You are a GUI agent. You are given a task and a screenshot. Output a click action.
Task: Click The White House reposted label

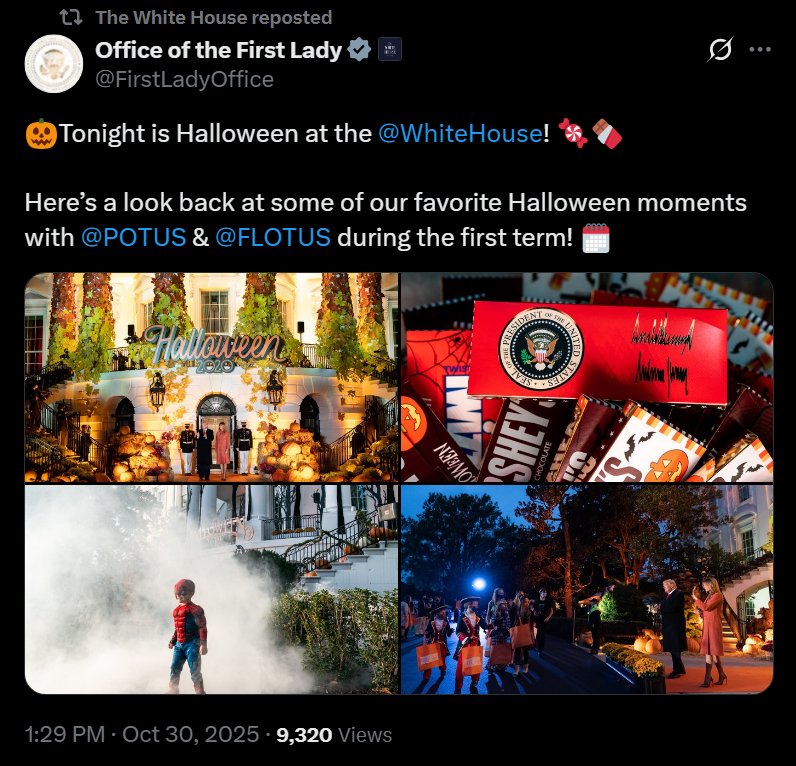[x=214, y=18]
